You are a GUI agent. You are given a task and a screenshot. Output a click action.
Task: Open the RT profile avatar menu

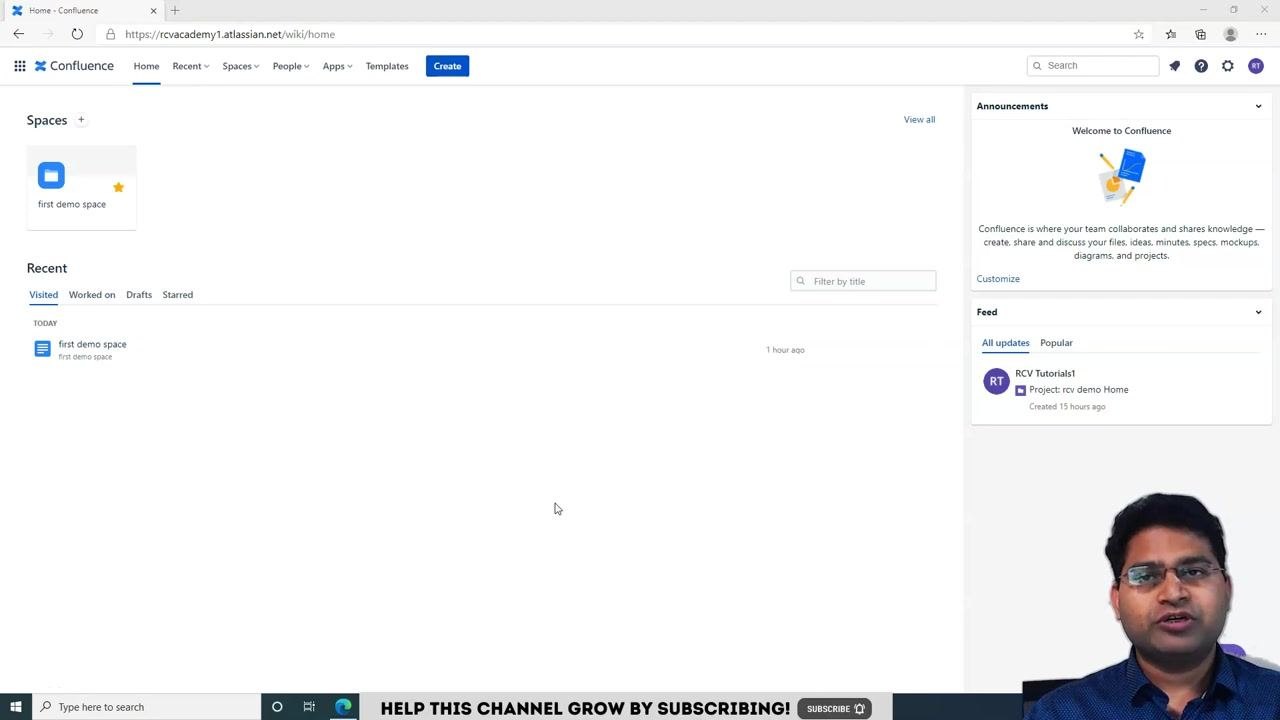tap(1256, 66)
